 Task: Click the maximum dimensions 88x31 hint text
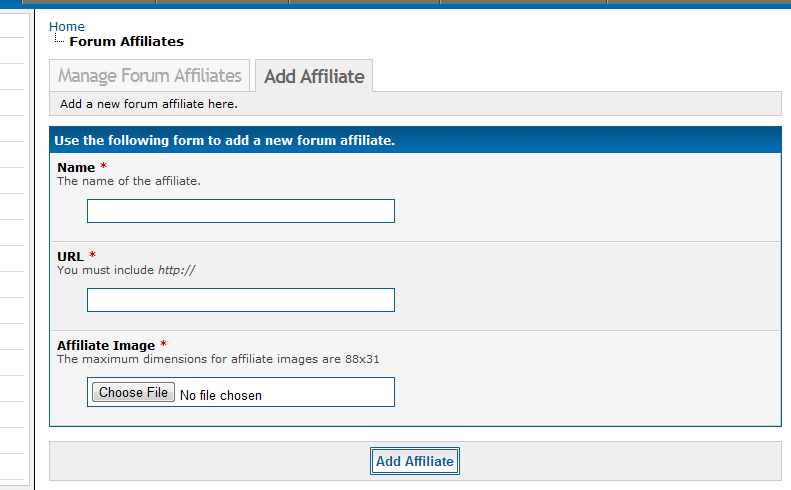point(218,359)
